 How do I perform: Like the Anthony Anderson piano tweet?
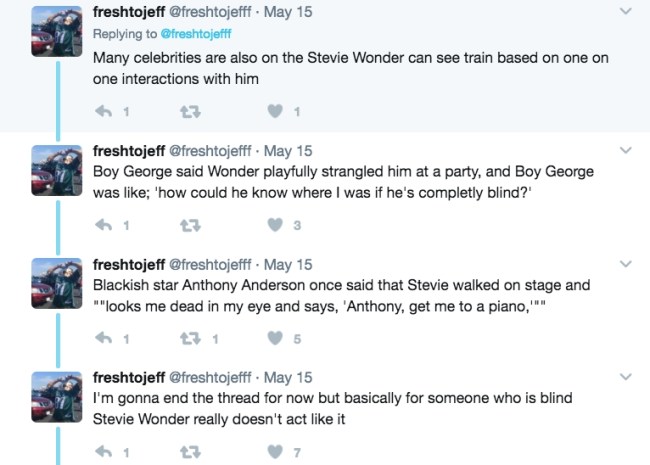(x=276, y=339)
